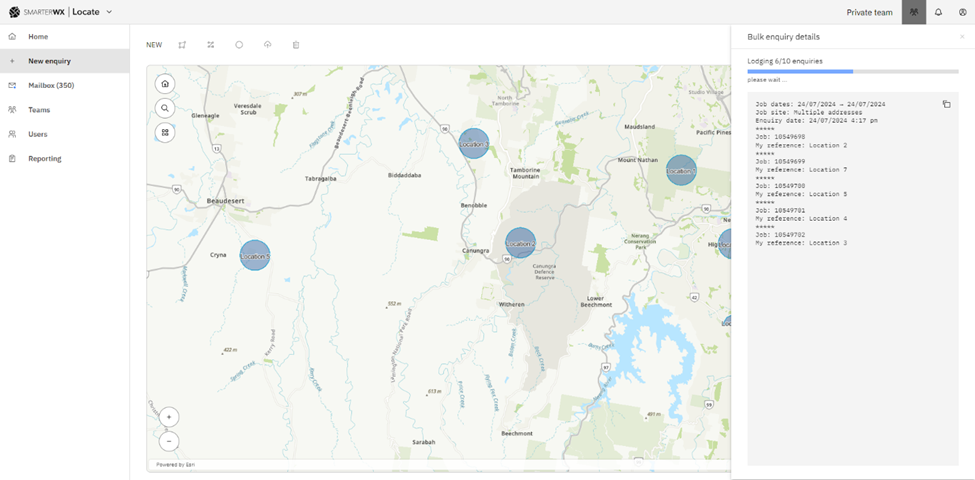Open Reporting from the sidebar
Viewport: 975px width, 480px height.
tap(44, 159)
